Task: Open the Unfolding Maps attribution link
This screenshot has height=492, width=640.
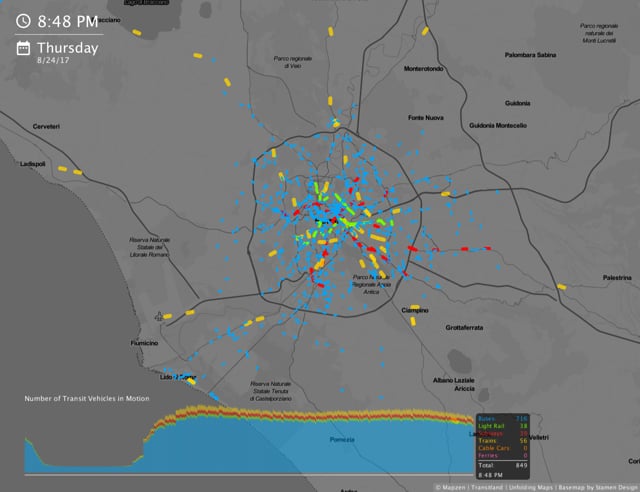Action: (x=531, y=488)
